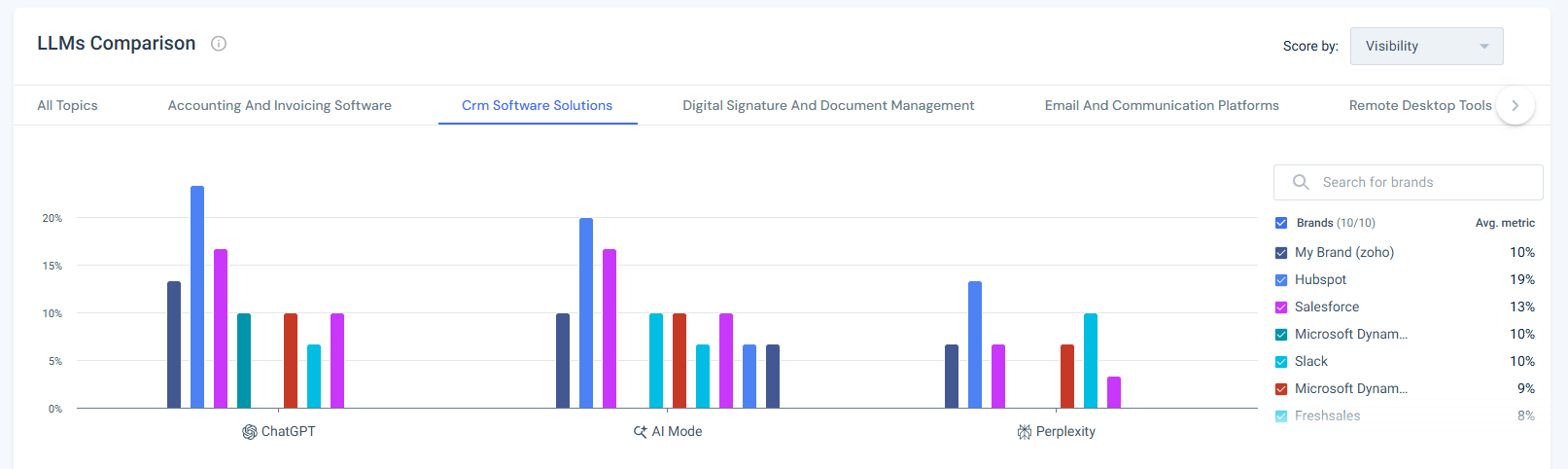Toggle the teal Microsoft Dynam... checkbox
Image resolution: width=1568 pixels, height=469 pixels.
tap(1281, 335)
